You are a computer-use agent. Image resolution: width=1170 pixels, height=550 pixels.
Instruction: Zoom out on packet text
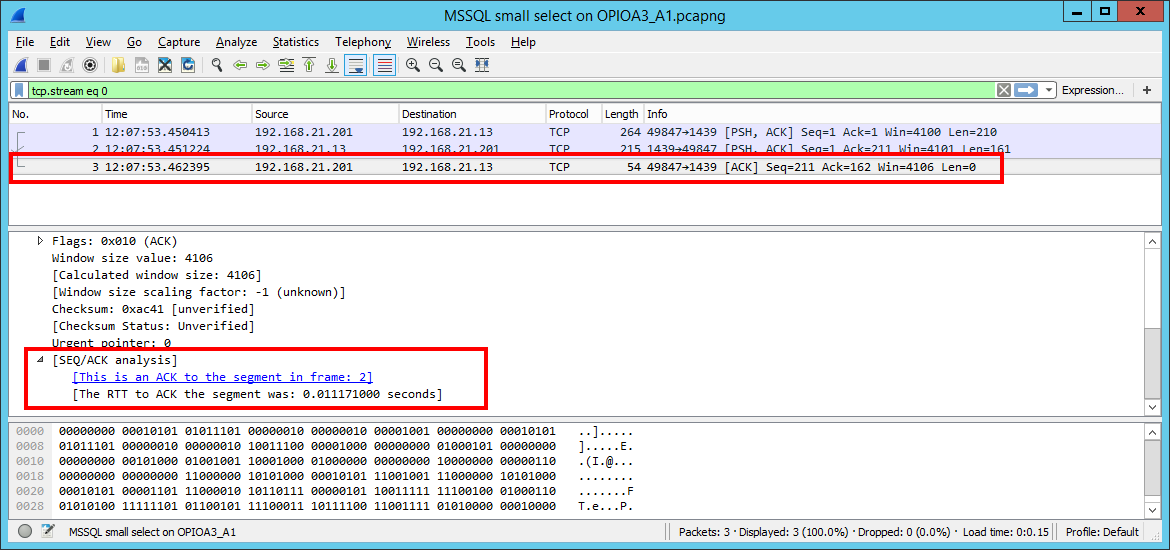(x=435, y=65)
